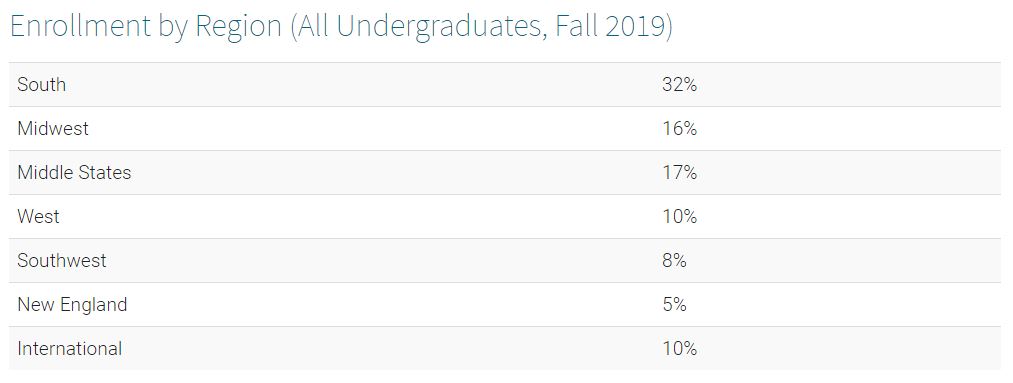Select the New England label
Screen dimensions: 1013x383
click(72, 304)
